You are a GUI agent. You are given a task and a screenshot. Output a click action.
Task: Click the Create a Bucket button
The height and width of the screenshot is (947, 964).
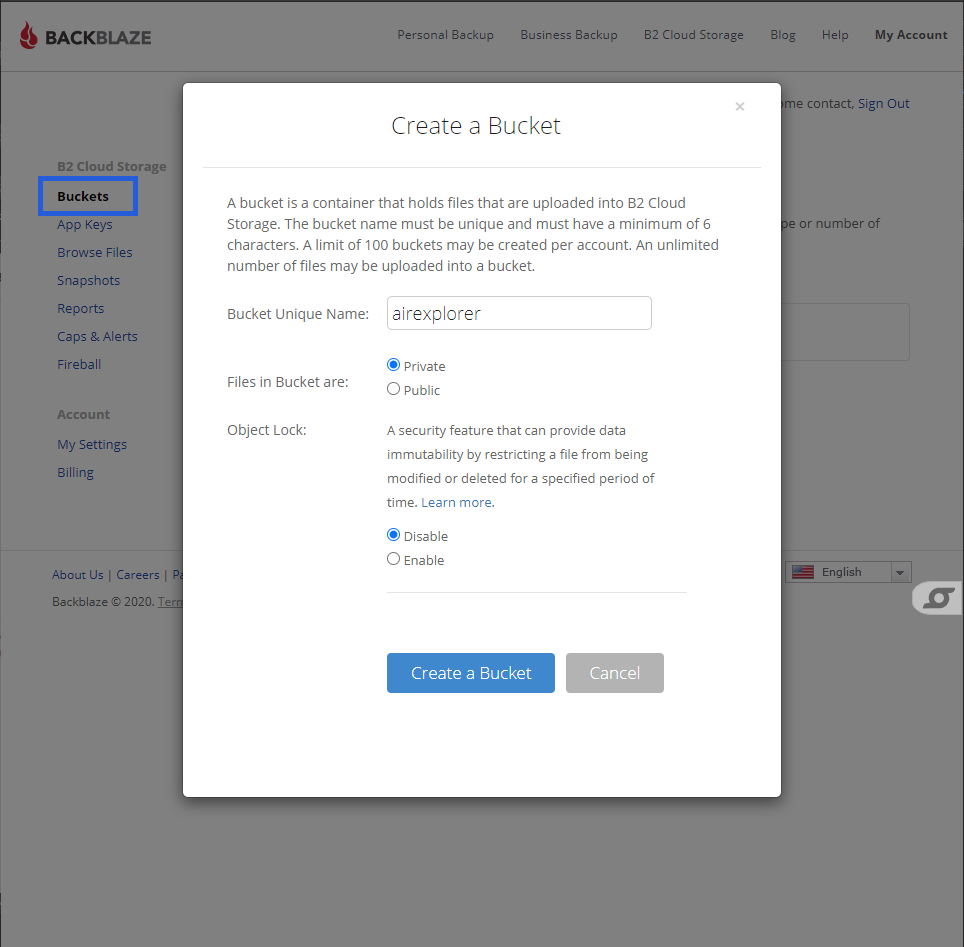pyautogui.click(x=471, y=673)
